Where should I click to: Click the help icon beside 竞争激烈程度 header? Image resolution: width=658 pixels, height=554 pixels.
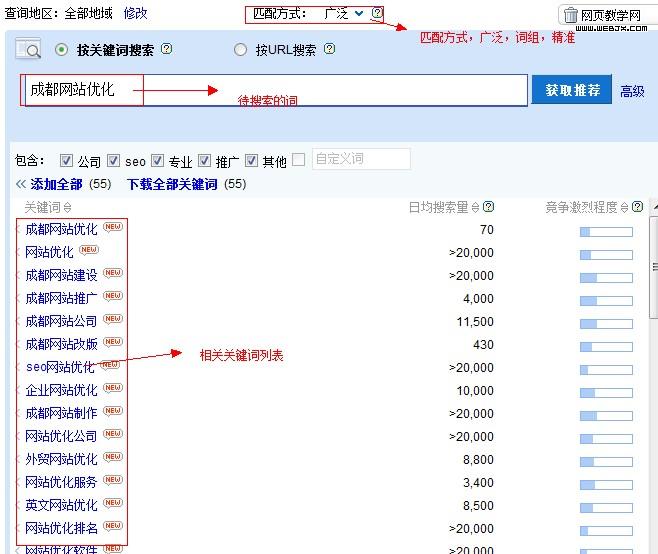637,207
